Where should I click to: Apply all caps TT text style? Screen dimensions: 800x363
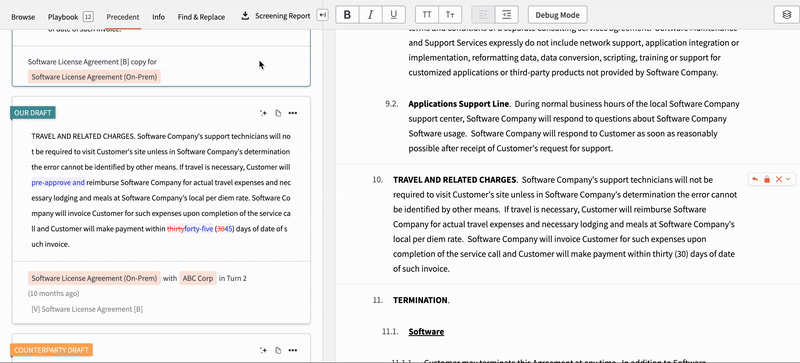click(427, 15)
